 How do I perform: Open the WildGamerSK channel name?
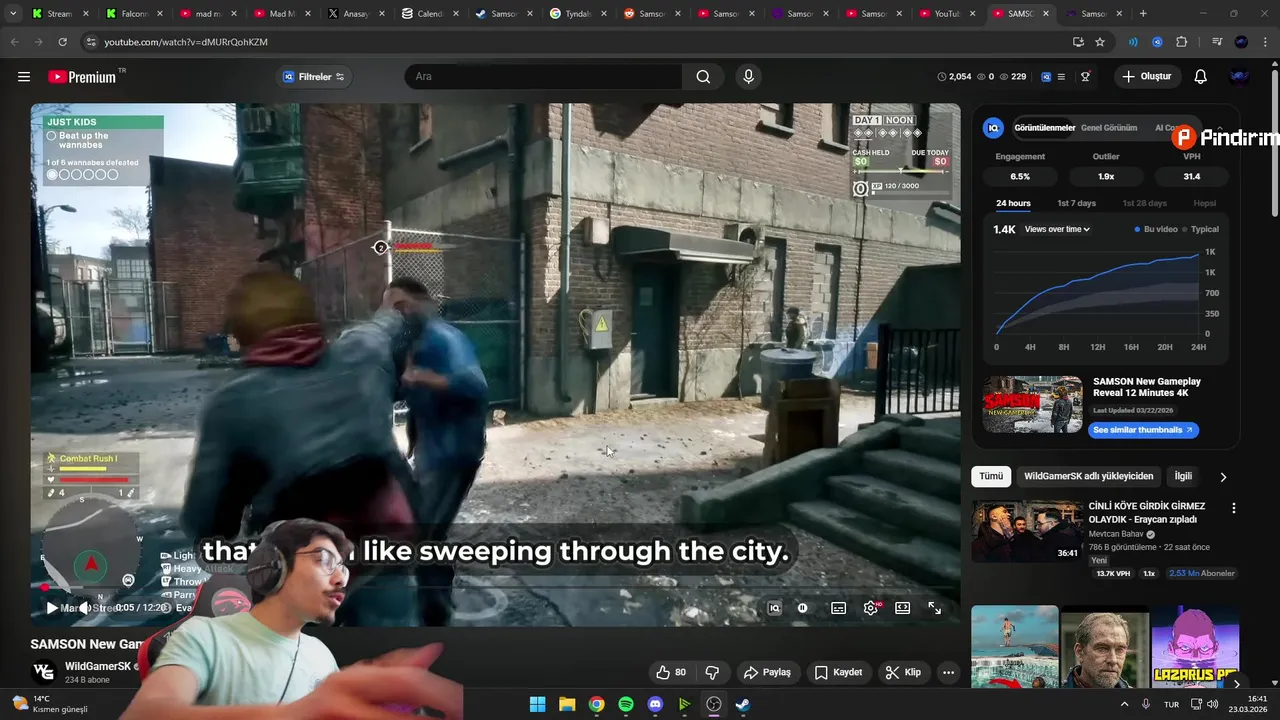(98, 666)
